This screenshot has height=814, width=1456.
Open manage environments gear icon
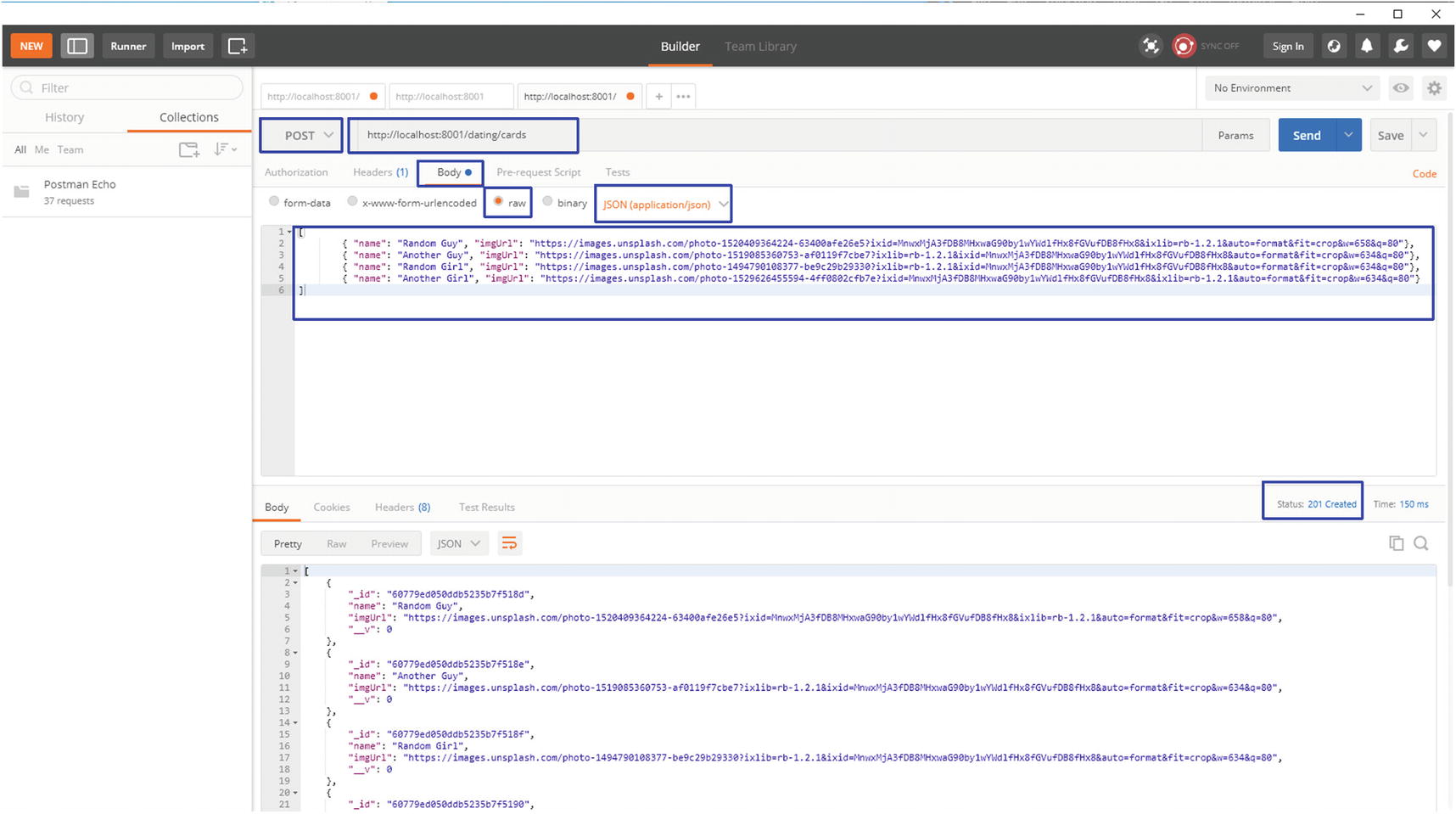pos(1434,88)
